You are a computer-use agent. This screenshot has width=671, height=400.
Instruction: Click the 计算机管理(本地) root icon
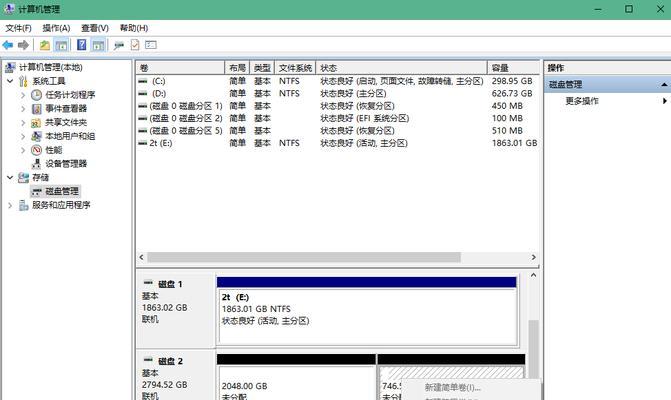point(10,67)
